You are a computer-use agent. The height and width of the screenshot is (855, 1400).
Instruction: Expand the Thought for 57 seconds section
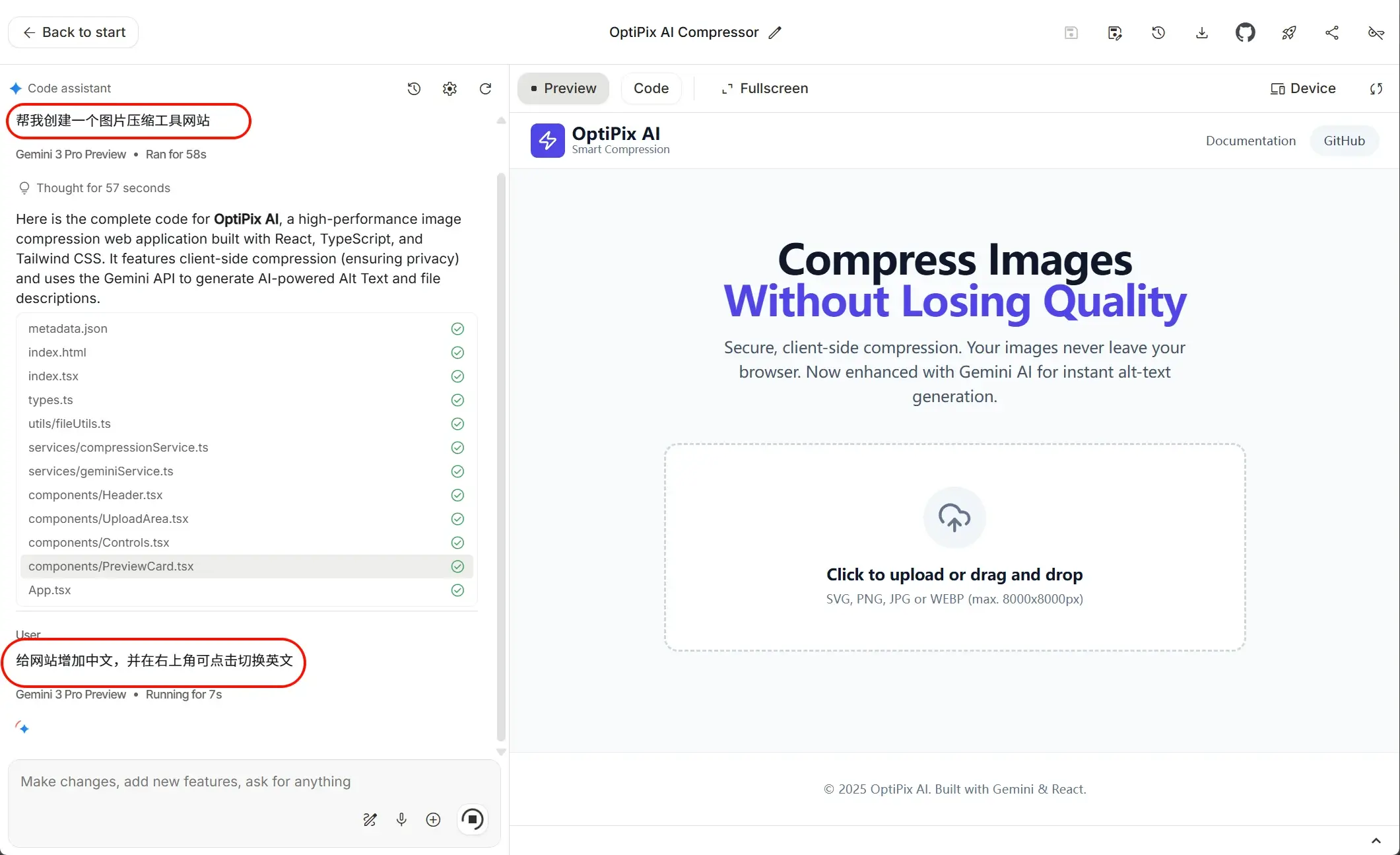(103, 188)
